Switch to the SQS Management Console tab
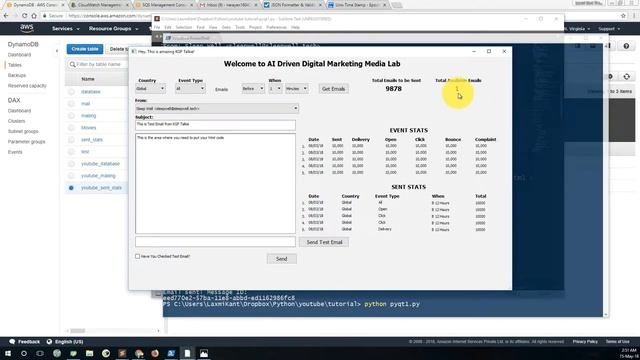 (164, 5)
